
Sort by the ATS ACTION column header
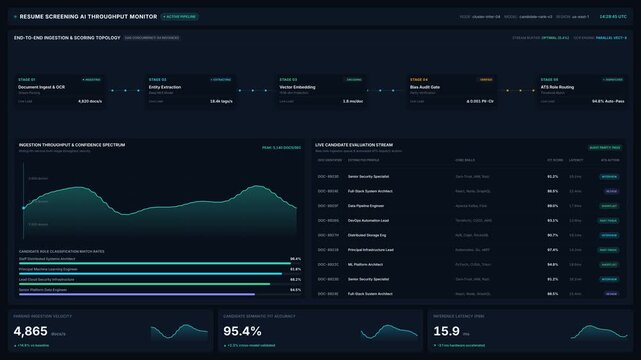coord(610,160)
